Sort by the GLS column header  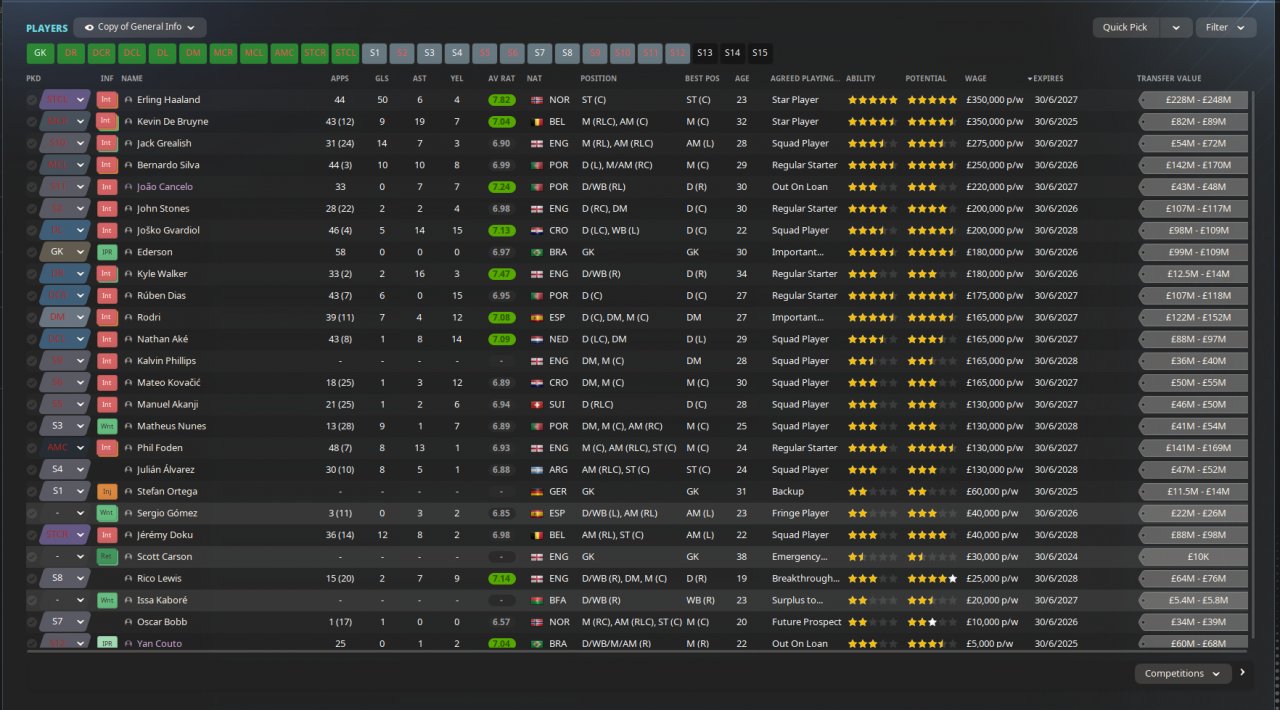click(x=382, y=78)
